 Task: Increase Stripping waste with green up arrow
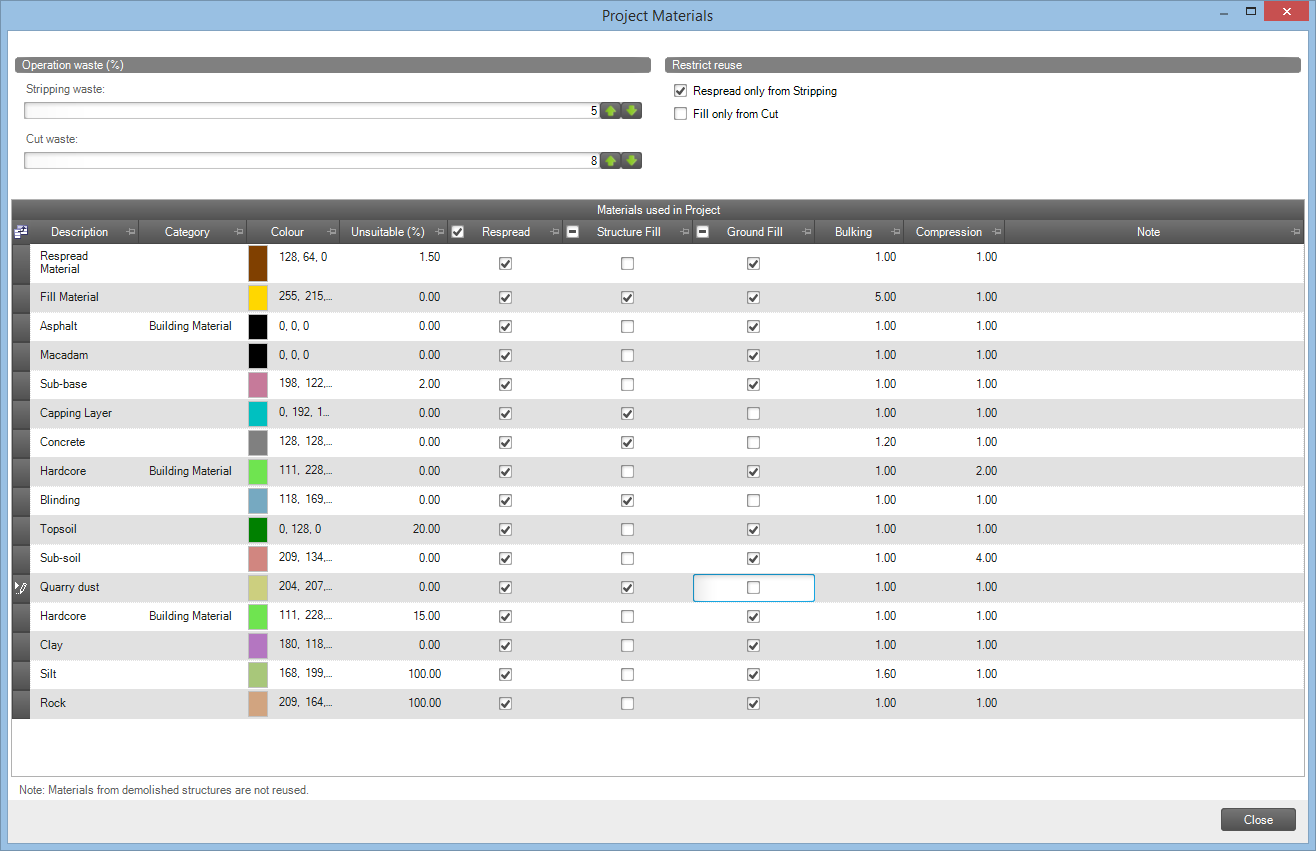pyautogui.click(x=611, y=110)
